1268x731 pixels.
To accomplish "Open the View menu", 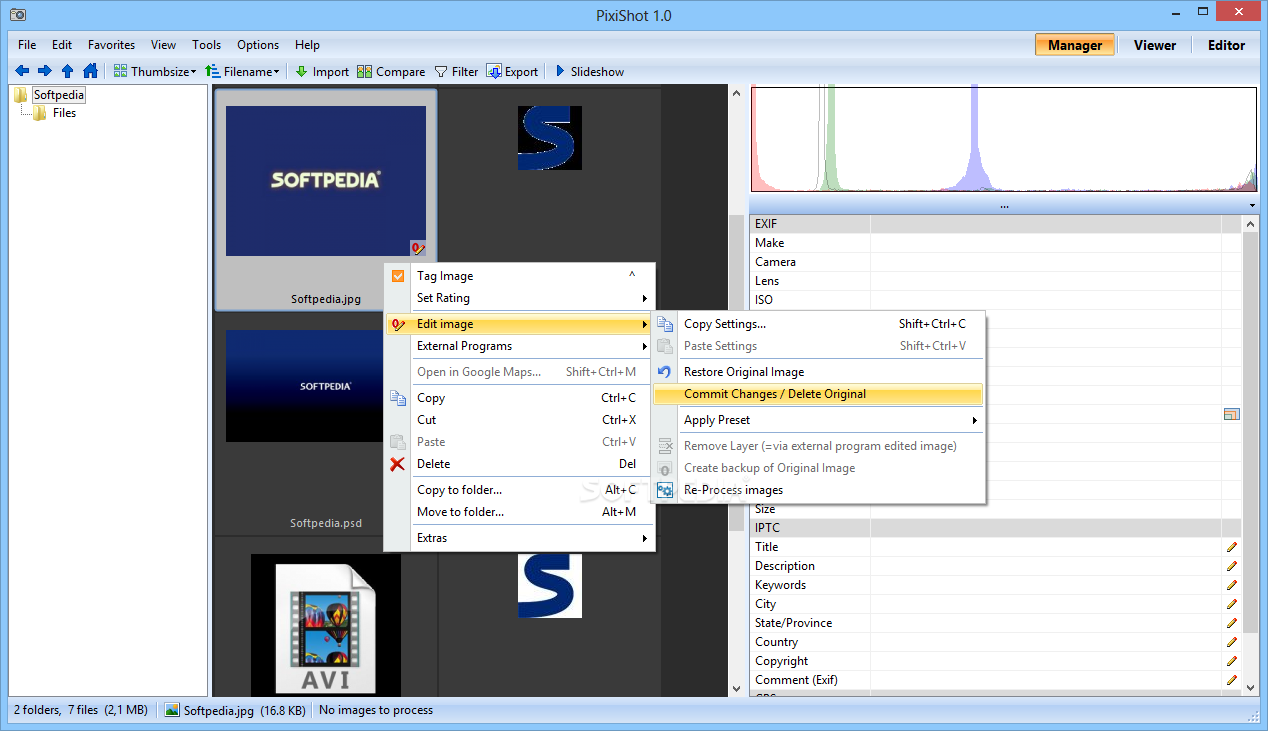I will [x=163, y=45].
